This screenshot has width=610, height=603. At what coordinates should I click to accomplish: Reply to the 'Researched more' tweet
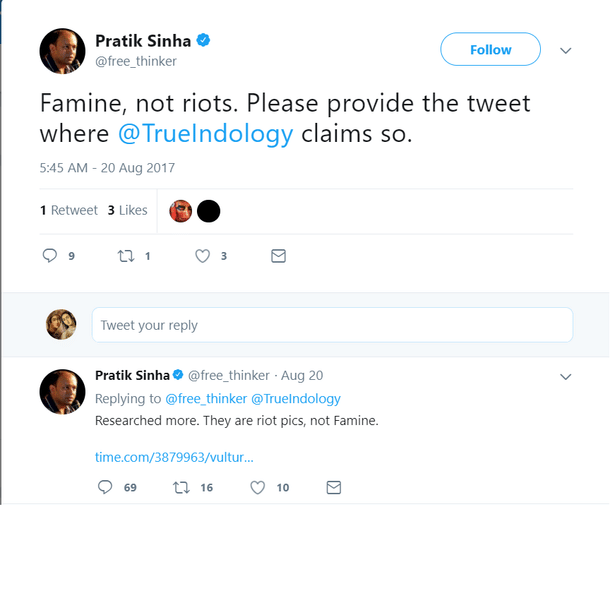click(x=105, y=487)
